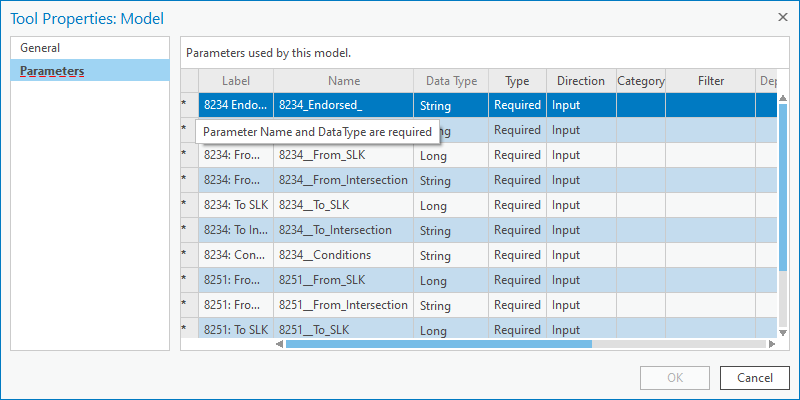
Task: Click the Label column header
Action: tap(235, 81)
